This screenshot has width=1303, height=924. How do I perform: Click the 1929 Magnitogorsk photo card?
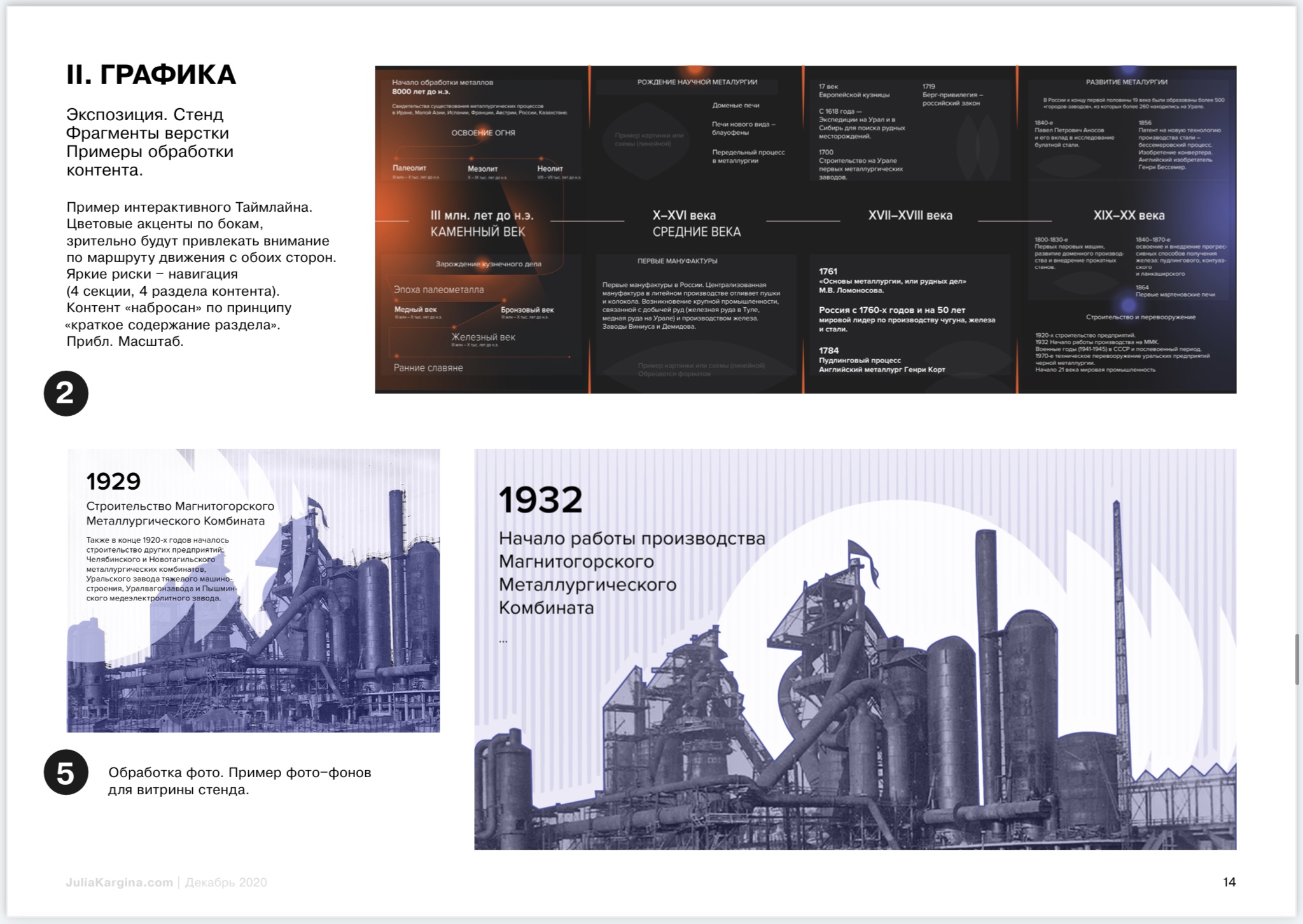coord(253,591)
